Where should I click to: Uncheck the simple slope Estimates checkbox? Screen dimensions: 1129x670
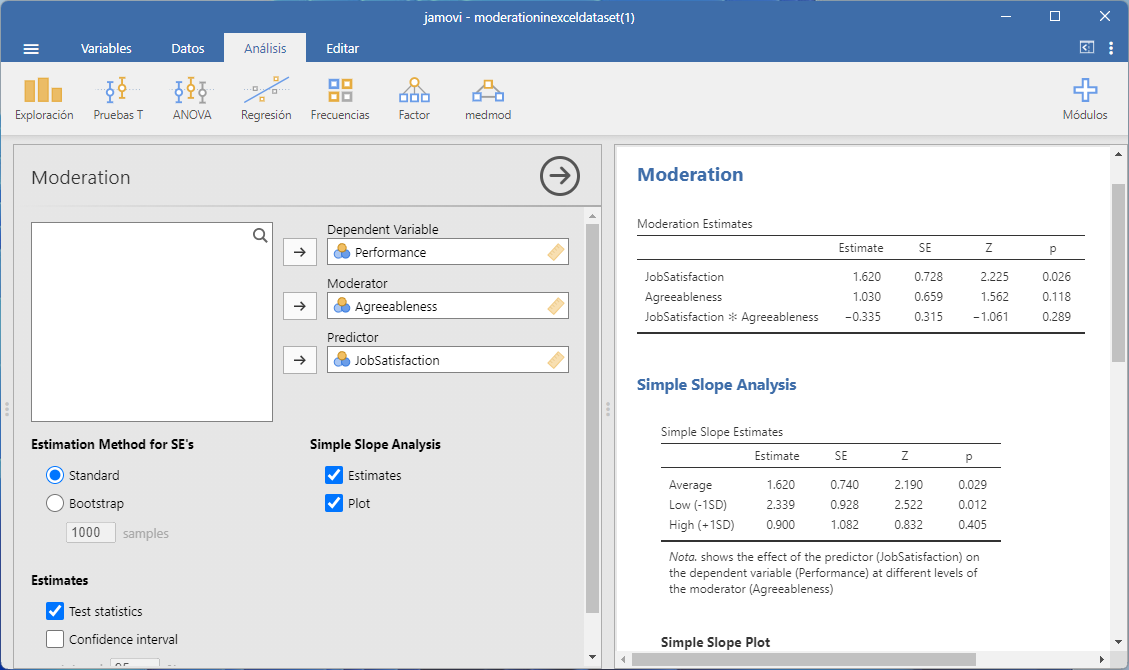pos(334,475)
